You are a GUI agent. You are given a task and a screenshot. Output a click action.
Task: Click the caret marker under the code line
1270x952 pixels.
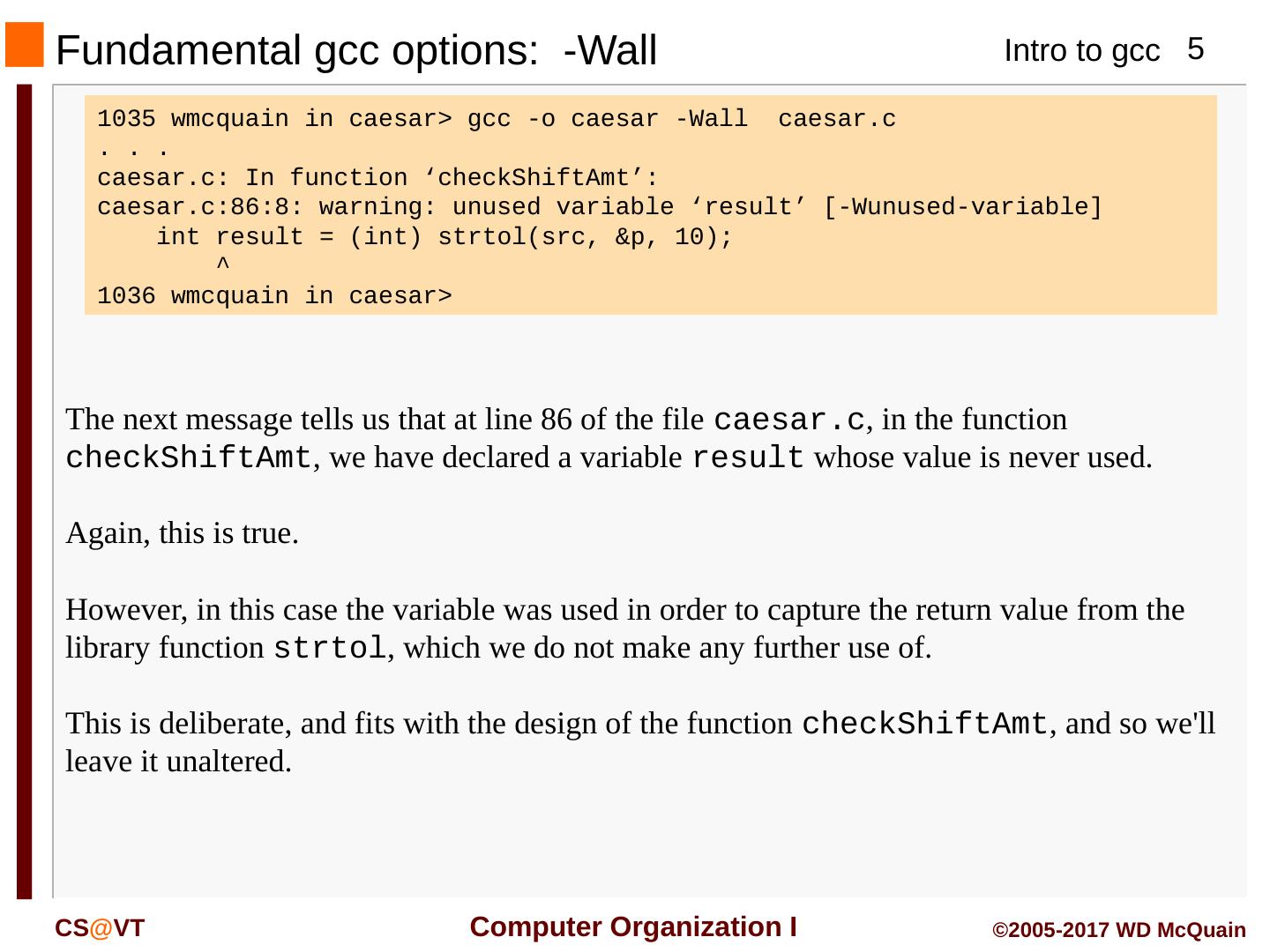click(223, 264)
